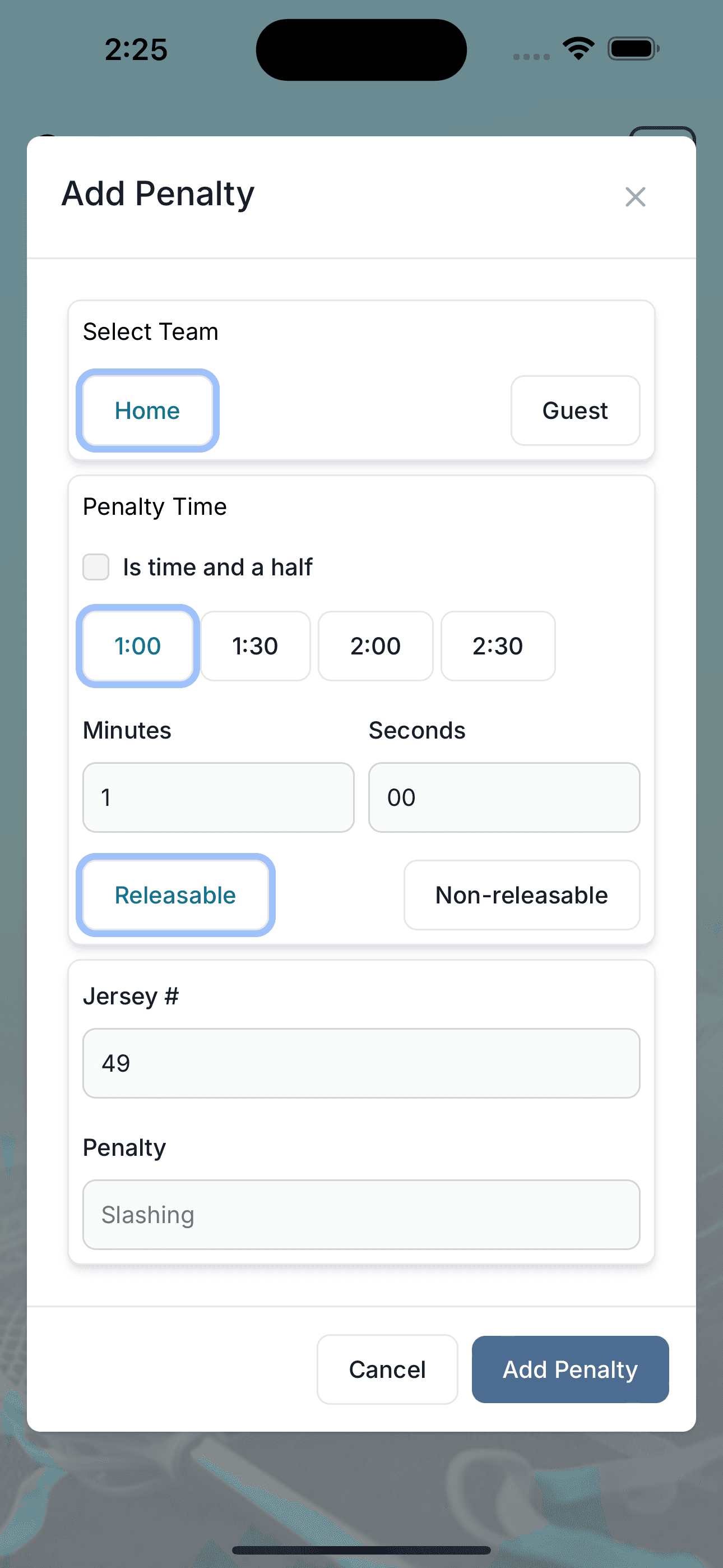Cancel adding the penalty
723x1568 pixels.
[x=387, y=1369]
